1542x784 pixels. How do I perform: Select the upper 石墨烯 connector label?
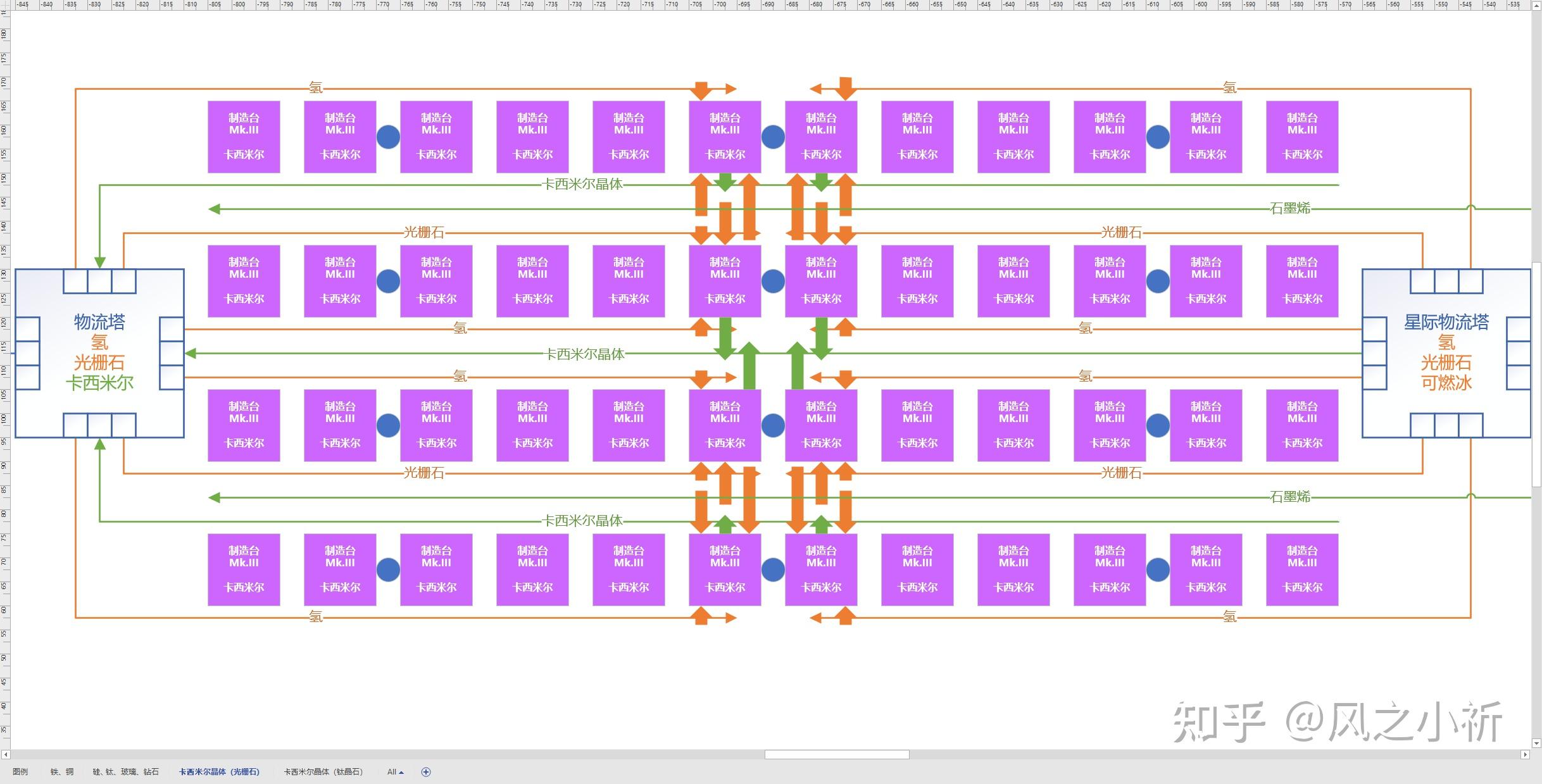[x=1290, y=208]
